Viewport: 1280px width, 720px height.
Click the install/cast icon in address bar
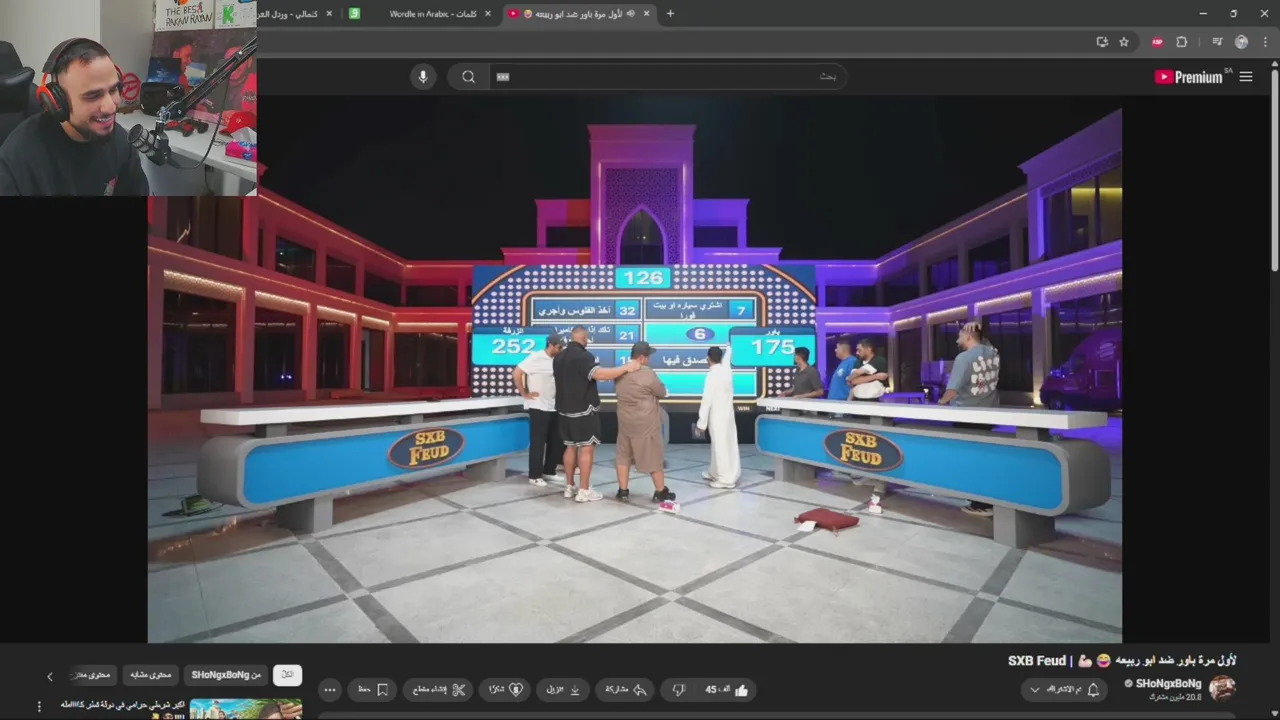pyautogui.click(x=1102, y=42)
